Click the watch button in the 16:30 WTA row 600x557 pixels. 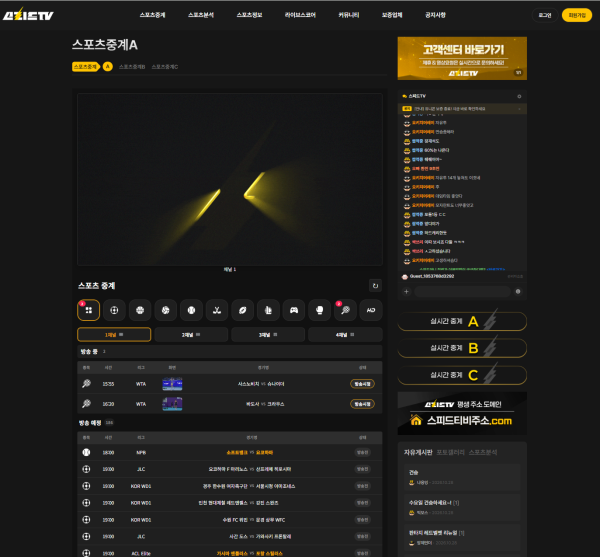(x=362, y=404)
